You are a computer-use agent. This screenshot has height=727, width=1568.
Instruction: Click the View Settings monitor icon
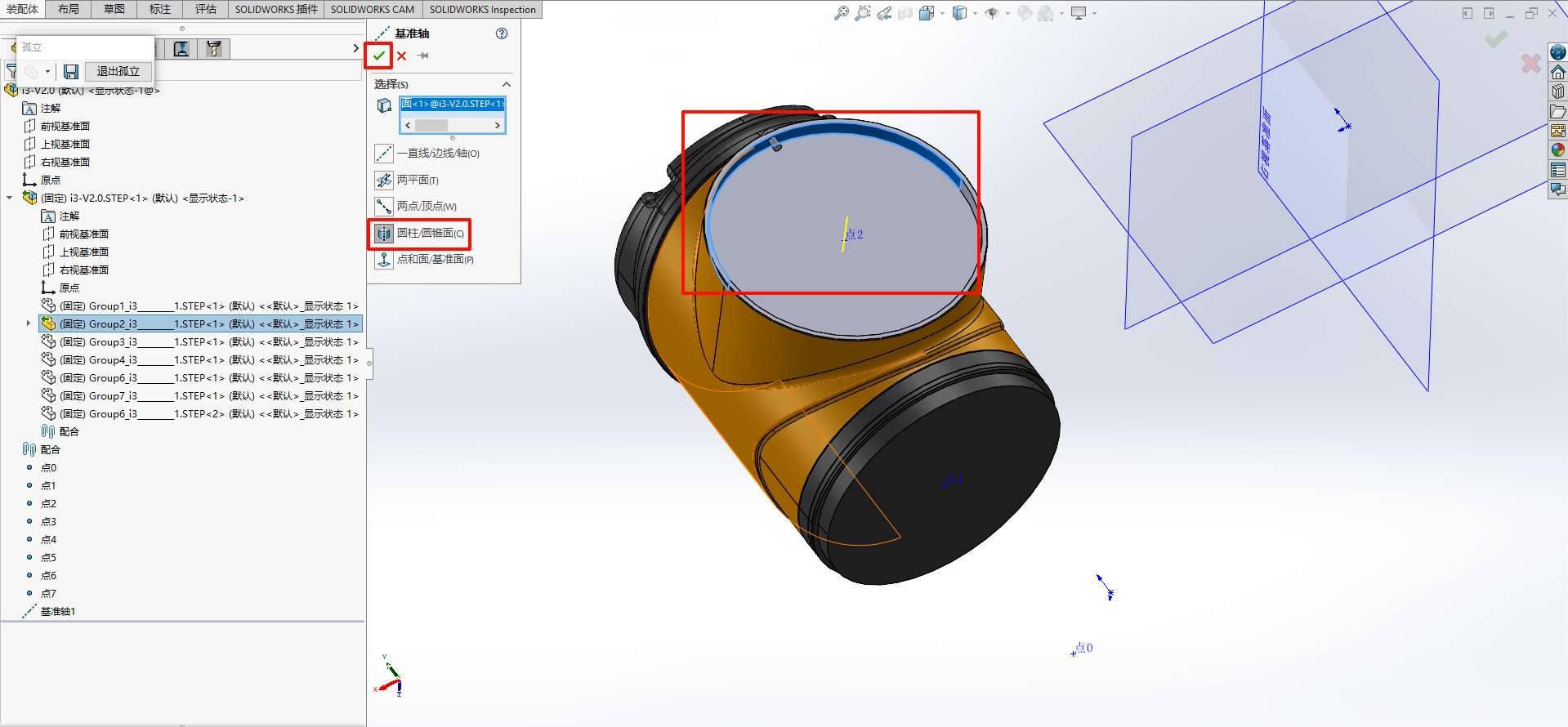pyautogui.click(x=1079, y=13)
